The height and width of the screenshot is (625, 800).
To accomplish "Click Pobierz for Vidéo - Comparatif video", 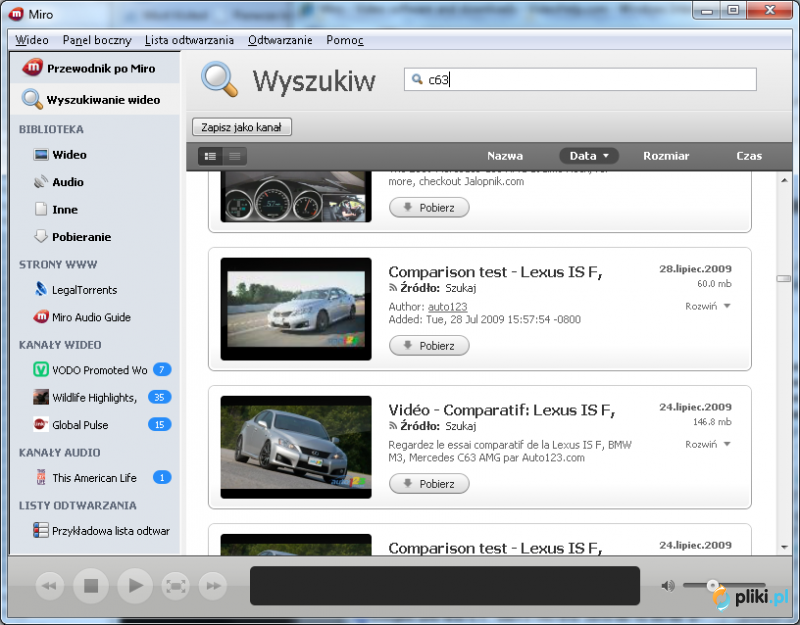I will click(429, 484).
